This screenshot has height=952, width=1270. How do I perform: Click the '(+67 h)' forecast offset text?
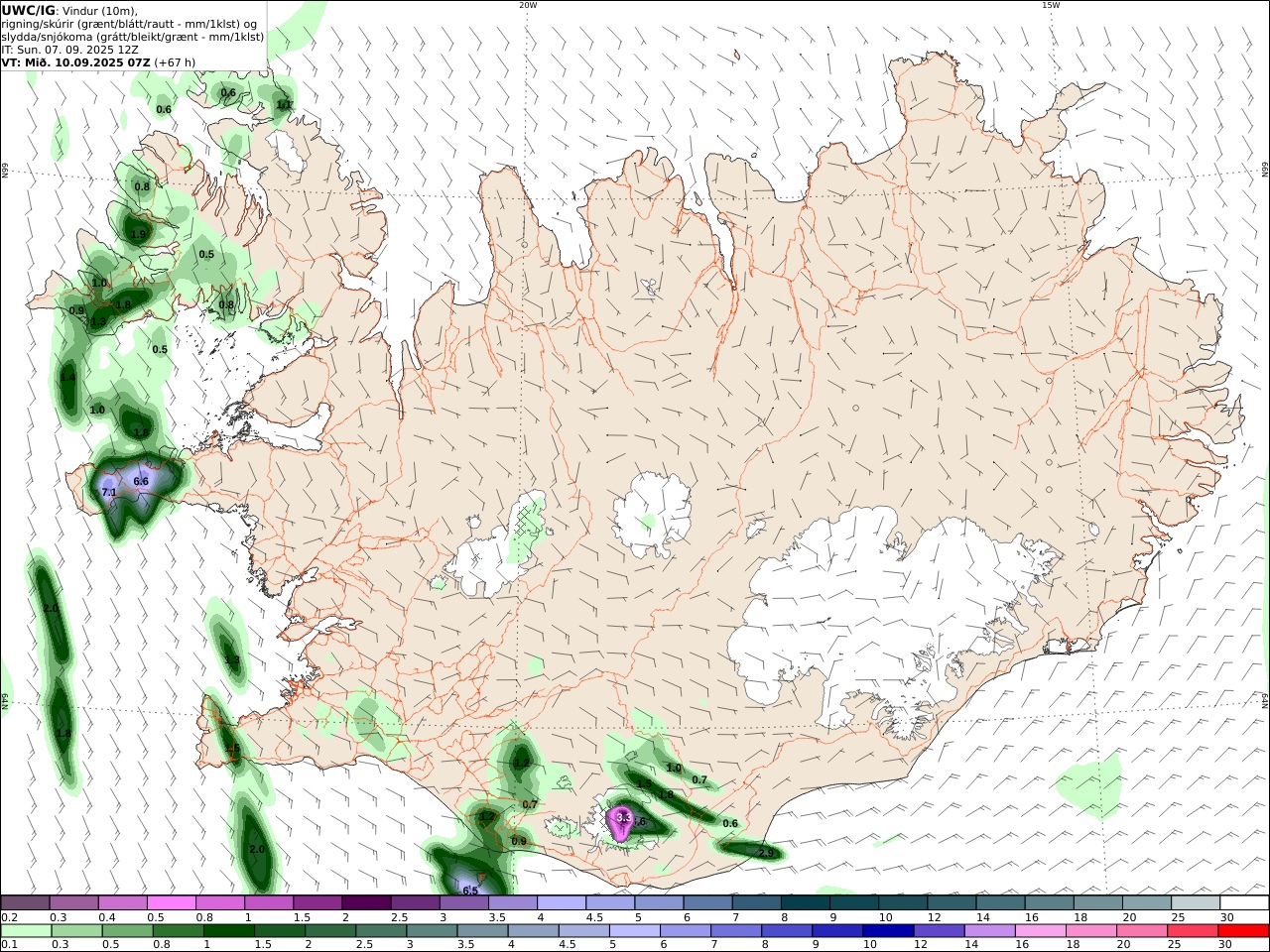pos(175,61)
